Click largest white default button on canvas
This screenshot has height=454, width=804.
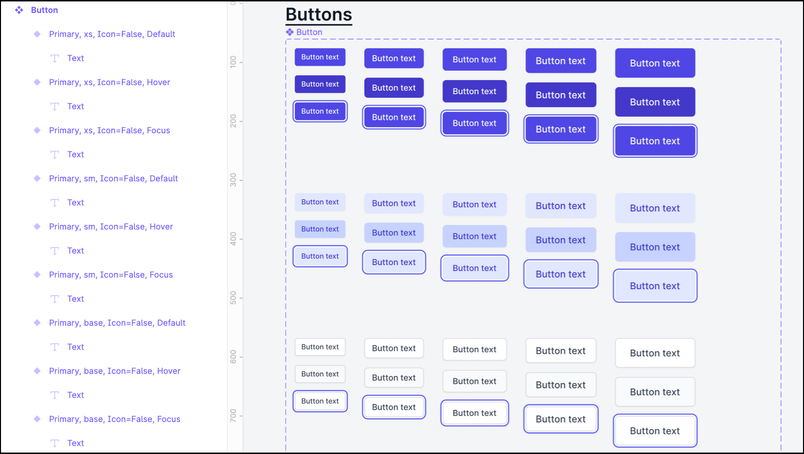coord(655,353)
